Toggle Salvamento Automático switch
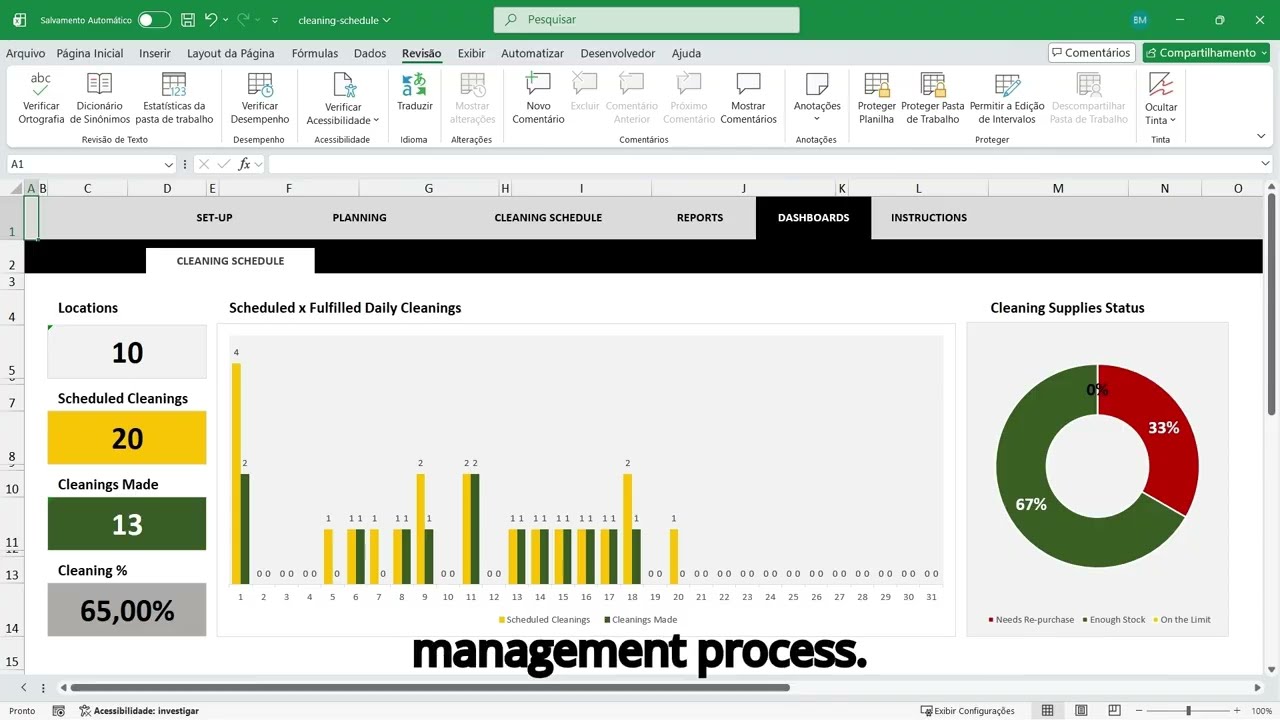The image size is (1280, 720). coord(153,20)
